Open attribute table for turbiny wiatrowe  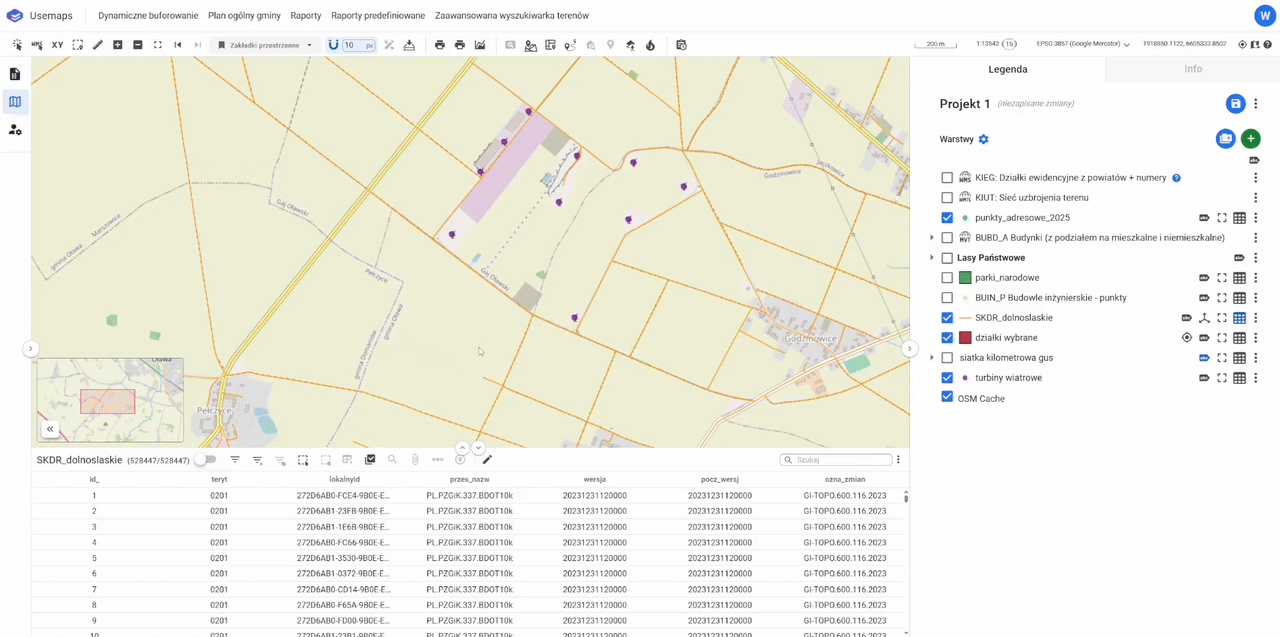(1239, 378)
